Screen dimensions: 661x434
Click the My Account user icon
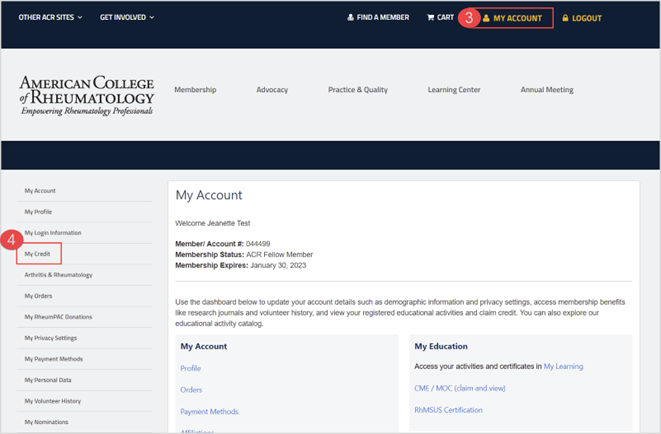486,18
